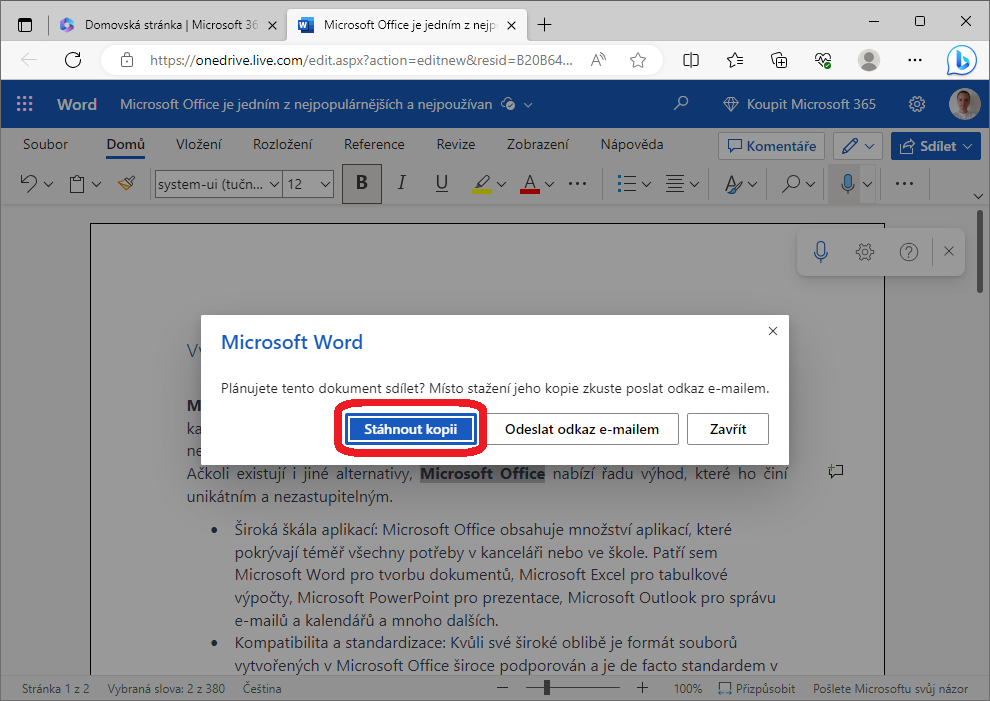Expand the font color dropdown arrow

click(x=549, y=184)
